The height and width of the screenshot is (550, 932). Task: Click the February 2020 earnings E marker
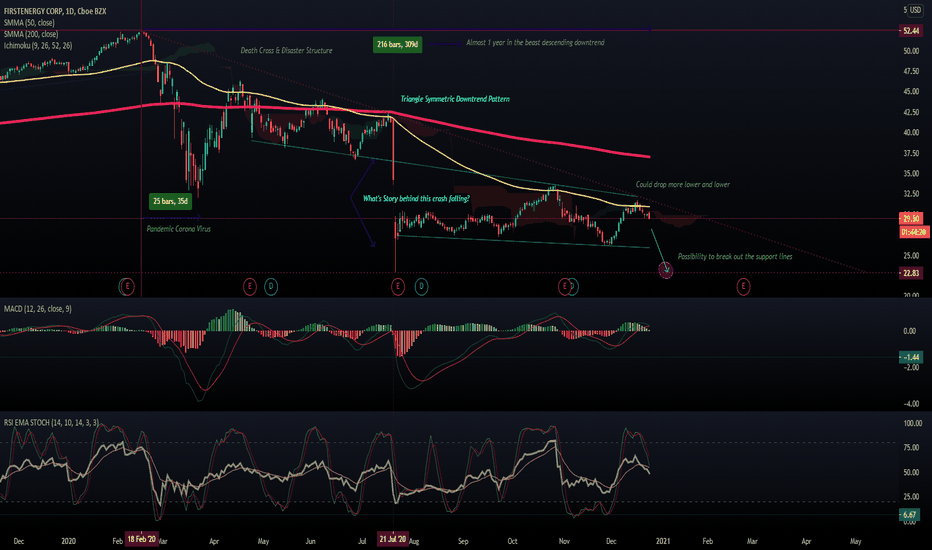pyautogui.click(x=127, y=287)
